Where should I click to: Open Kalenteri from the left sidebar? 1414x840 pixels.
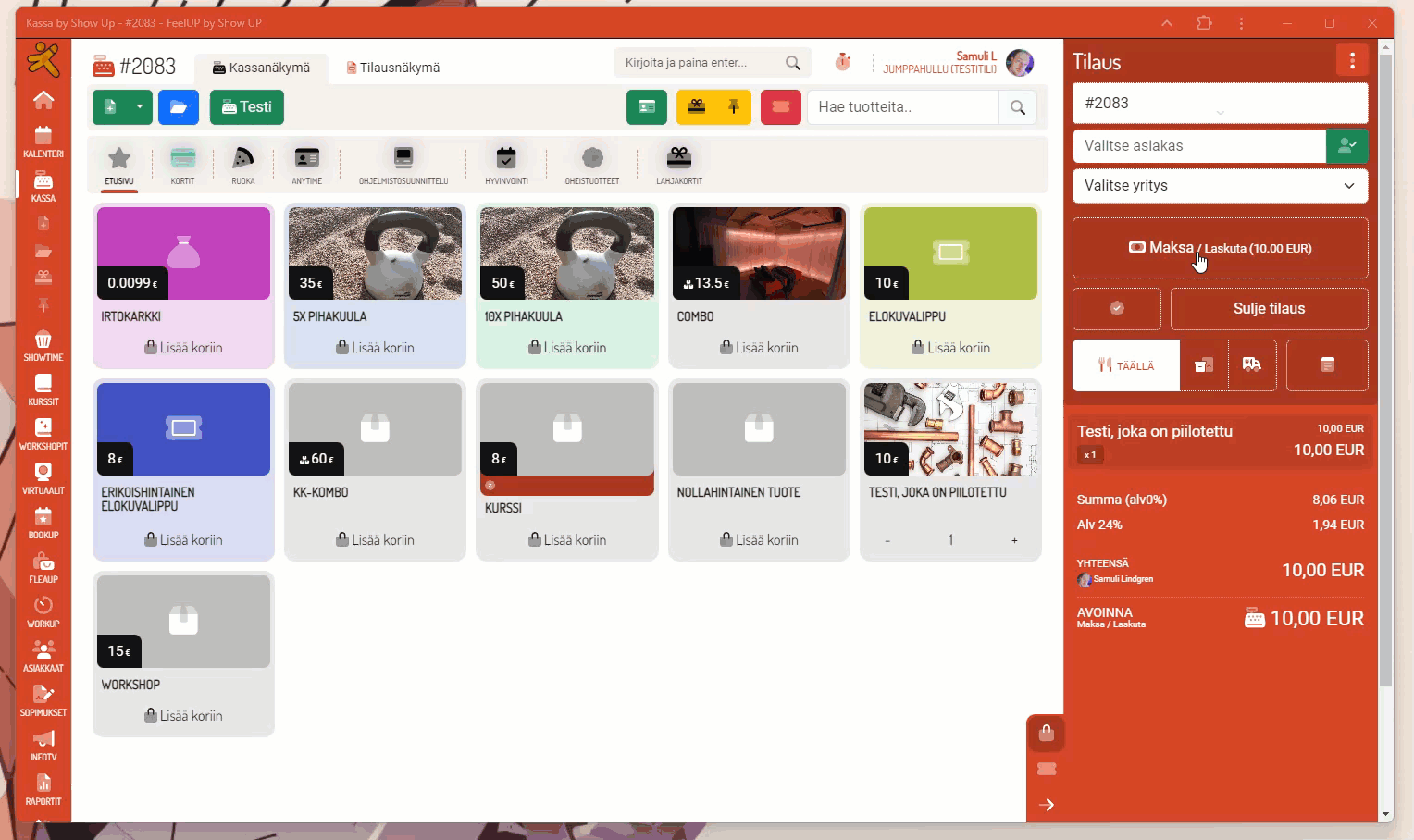[43, 142]
